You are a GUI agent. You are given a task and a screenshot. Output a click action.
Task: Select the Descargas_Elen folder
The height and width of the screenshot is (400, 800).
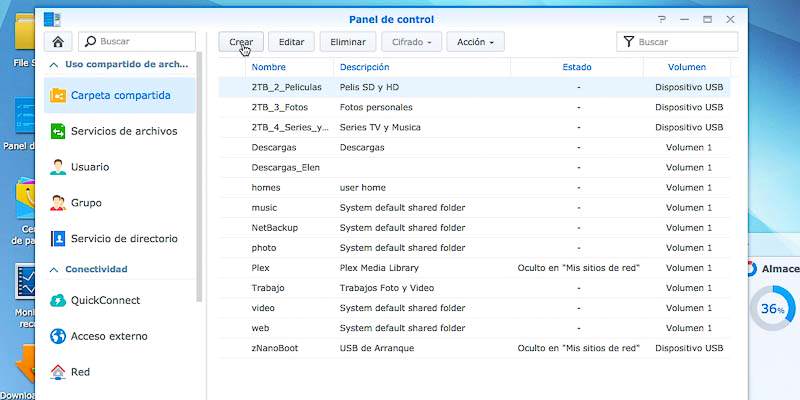pos(286,167)
